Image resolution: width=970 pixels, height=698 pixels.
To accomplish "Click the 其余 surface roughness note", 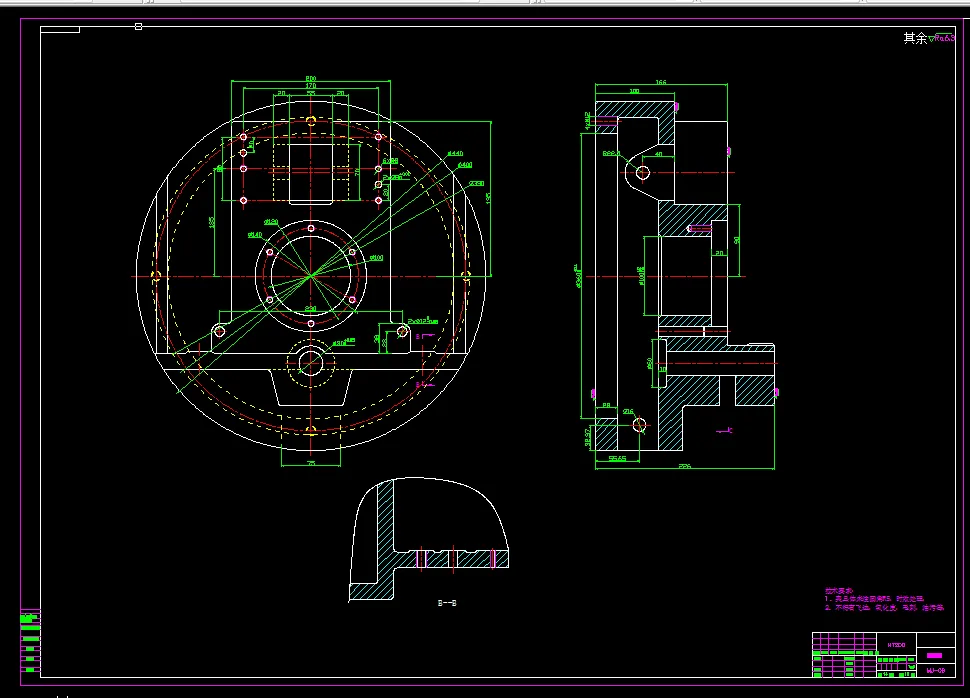I will pos(929,38).
